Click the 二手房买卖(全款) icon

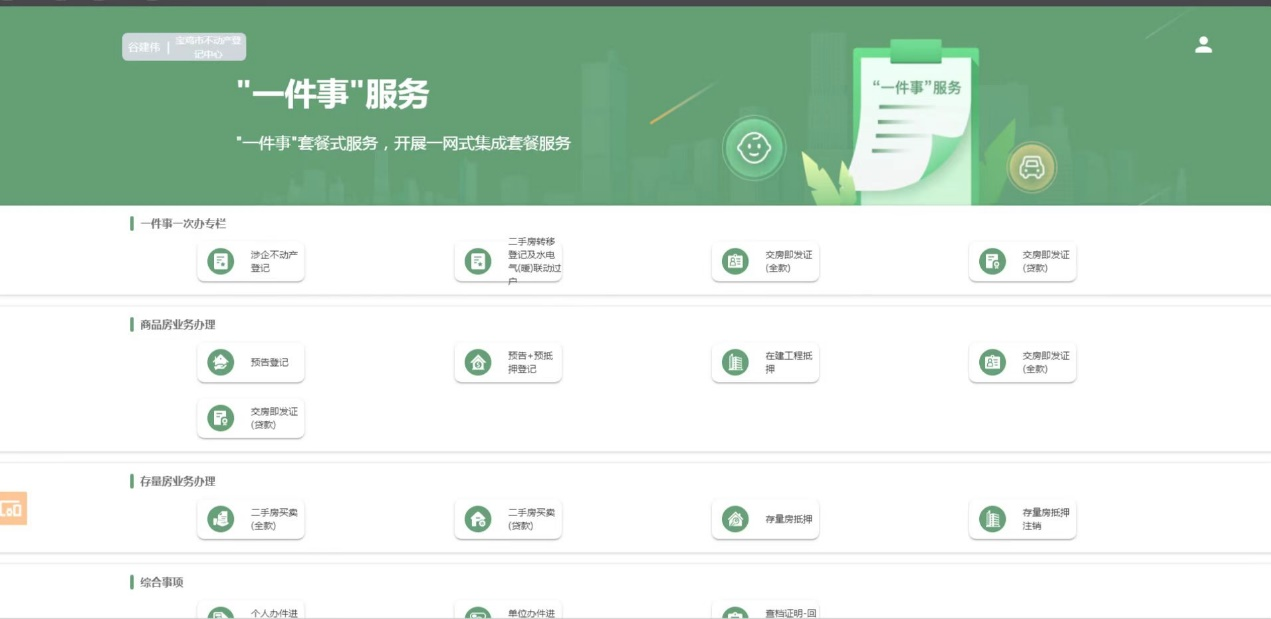tap(220, 519)
